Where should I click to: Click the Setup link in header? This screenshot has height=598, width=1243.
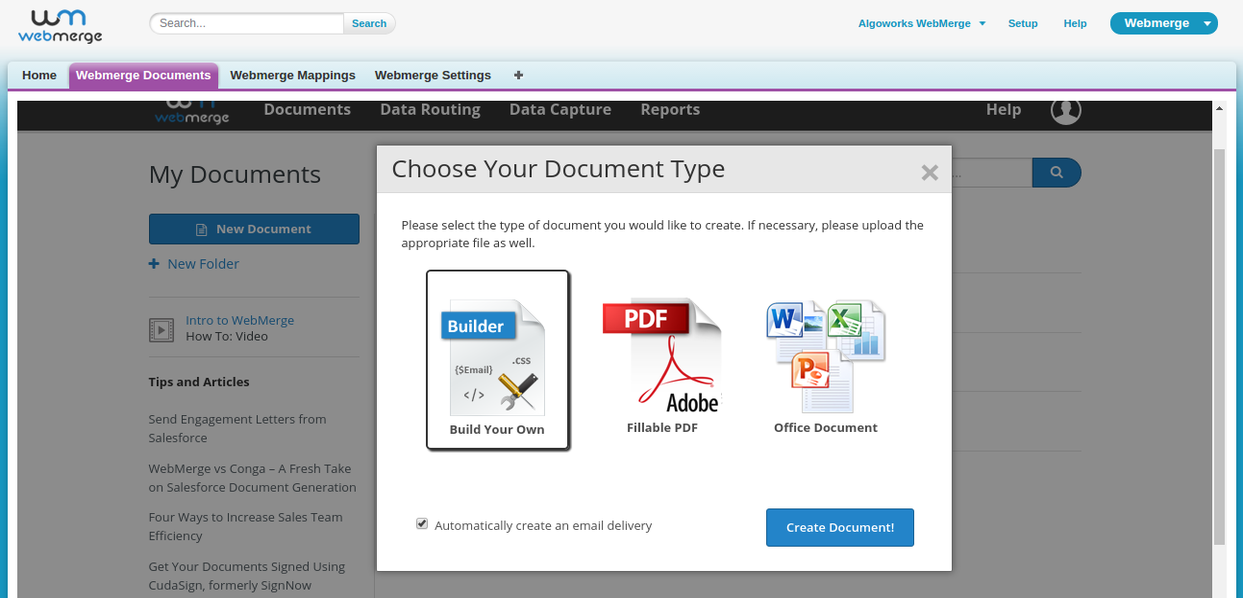coord(1022,23)
